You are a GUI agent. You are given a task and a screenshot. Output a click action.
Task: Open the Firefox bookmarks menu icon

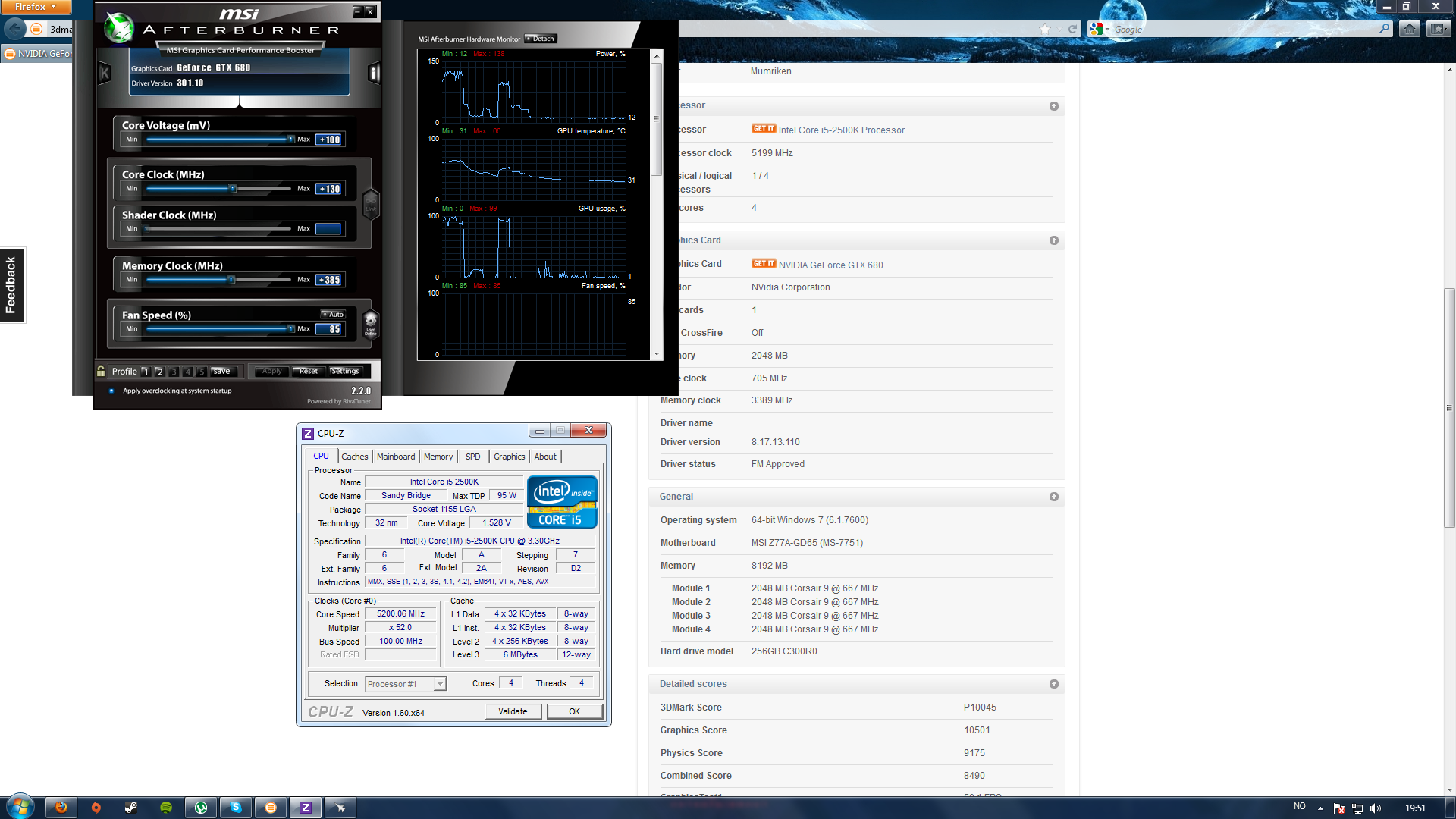(x=1437, y=29)
